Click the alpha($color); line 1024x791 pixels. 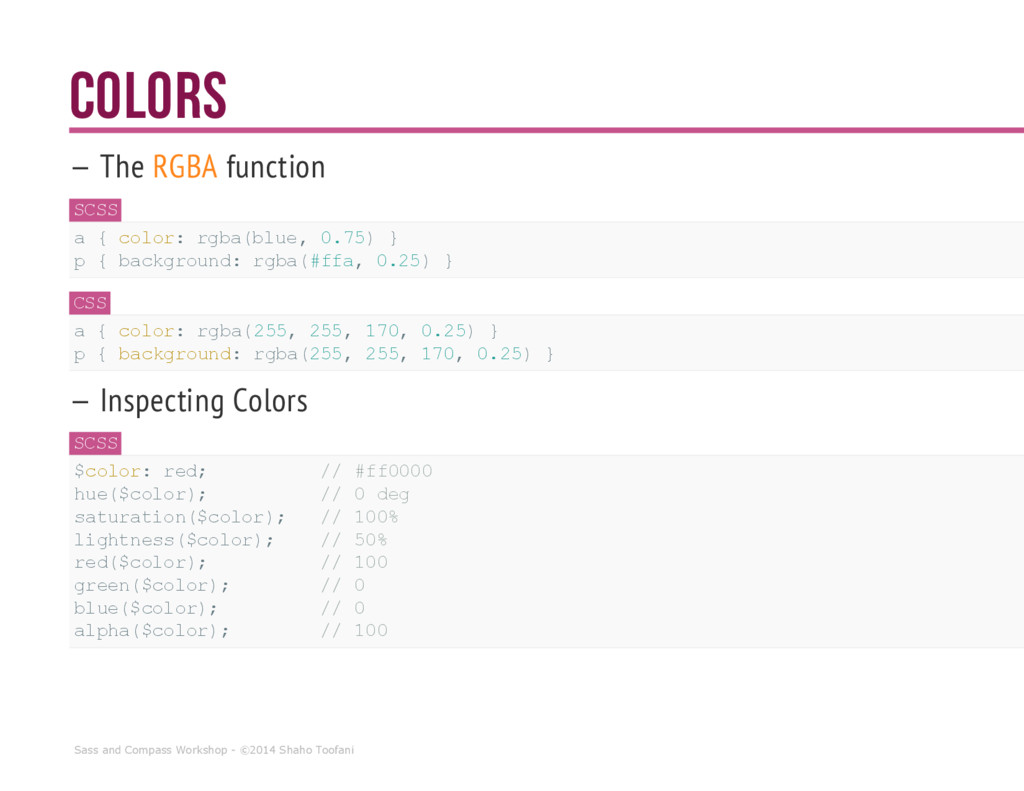tap(152, 631)
